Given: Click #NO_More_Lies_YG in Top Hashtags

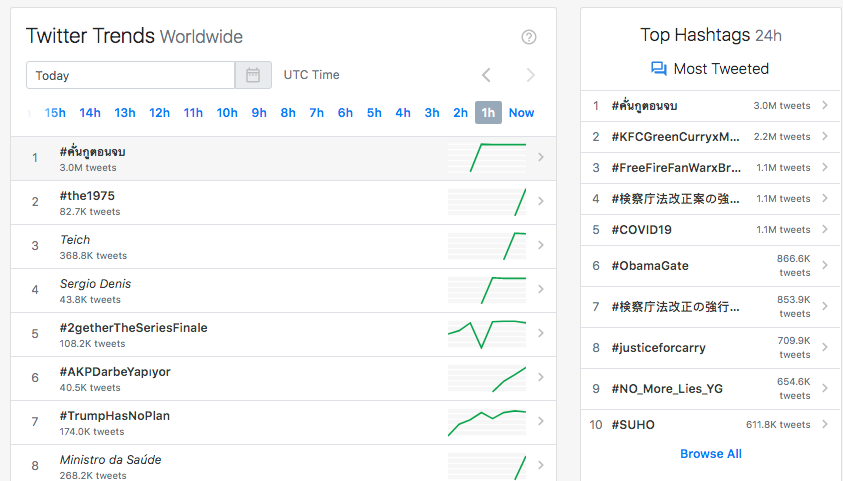Looking at the screenshot, I should [x=667, y=389].
